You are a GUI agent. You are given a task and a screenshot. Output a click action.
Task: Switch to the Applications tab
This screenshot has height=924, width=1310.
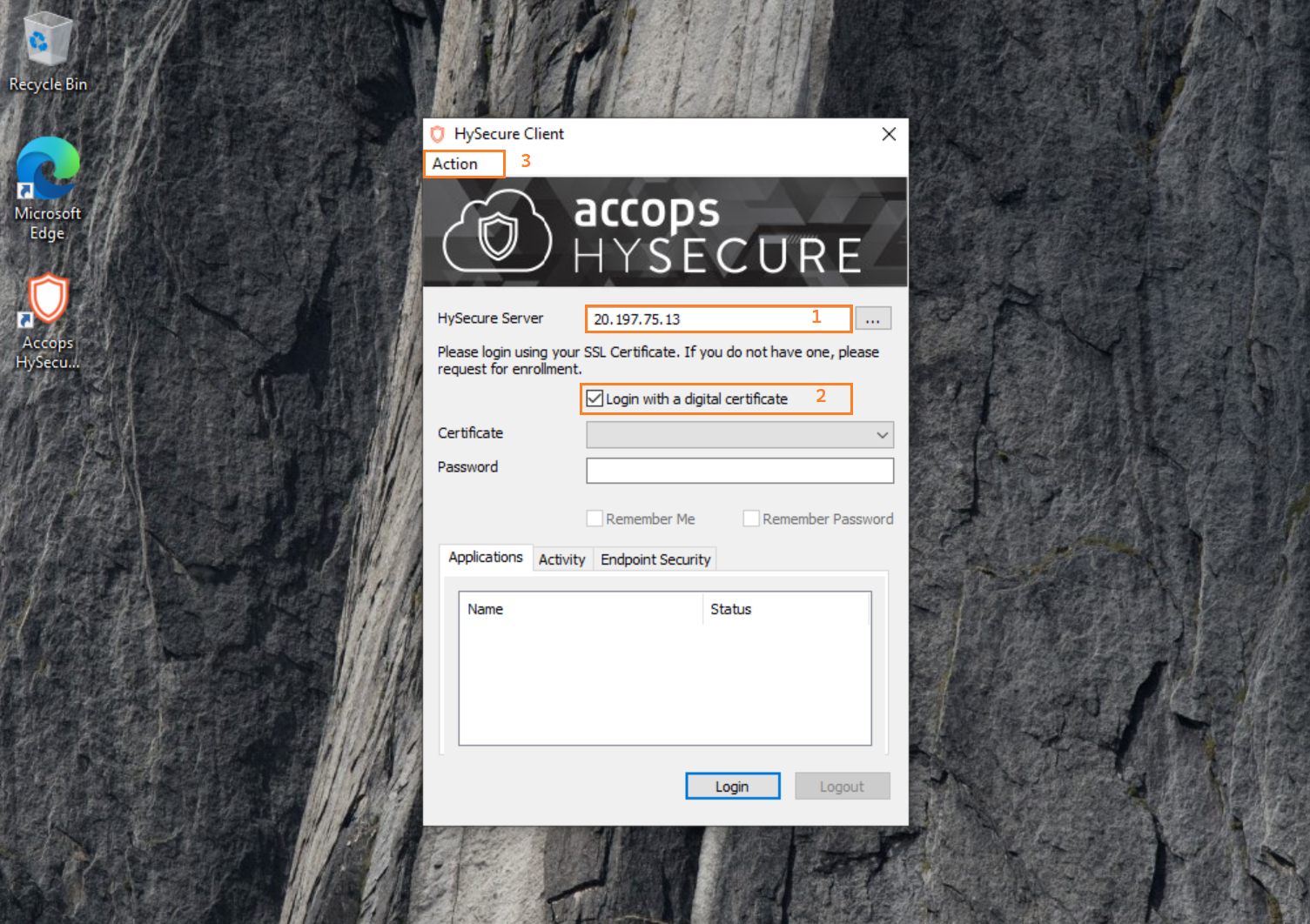(486, 557)
